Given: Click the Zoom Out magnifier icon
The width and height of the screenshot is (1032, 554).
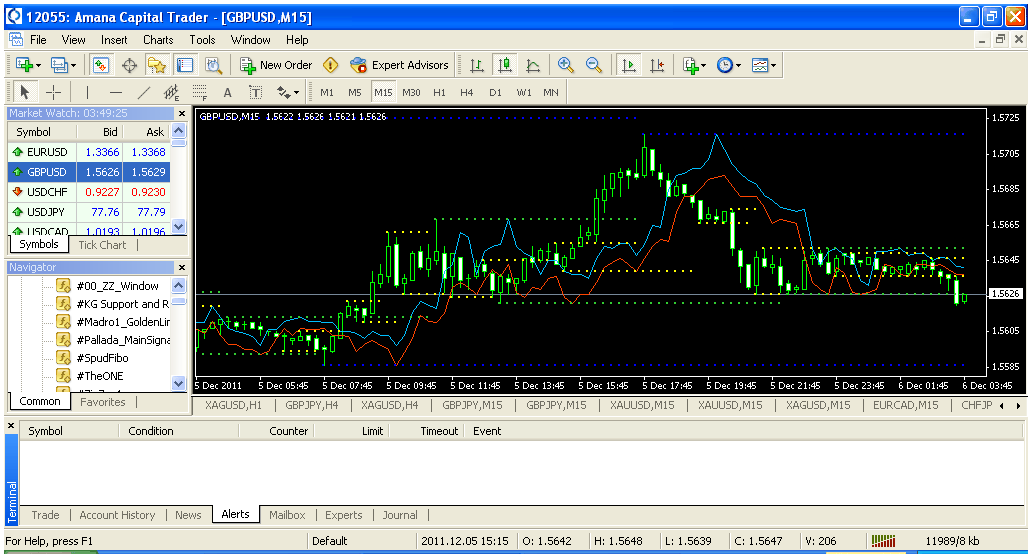Looking at the screenshot, I should [x=594, y=65].
